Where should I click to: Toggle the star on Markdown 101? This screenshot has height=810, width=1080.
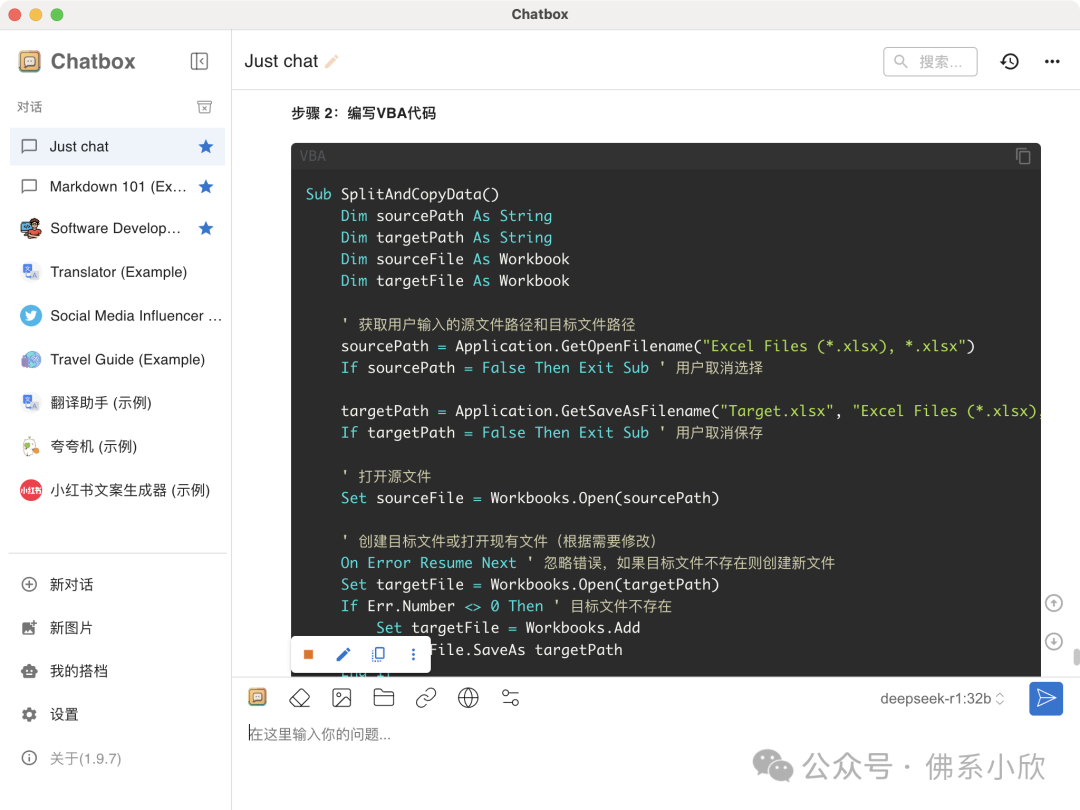pyautogui.click(x=206, y=187)
